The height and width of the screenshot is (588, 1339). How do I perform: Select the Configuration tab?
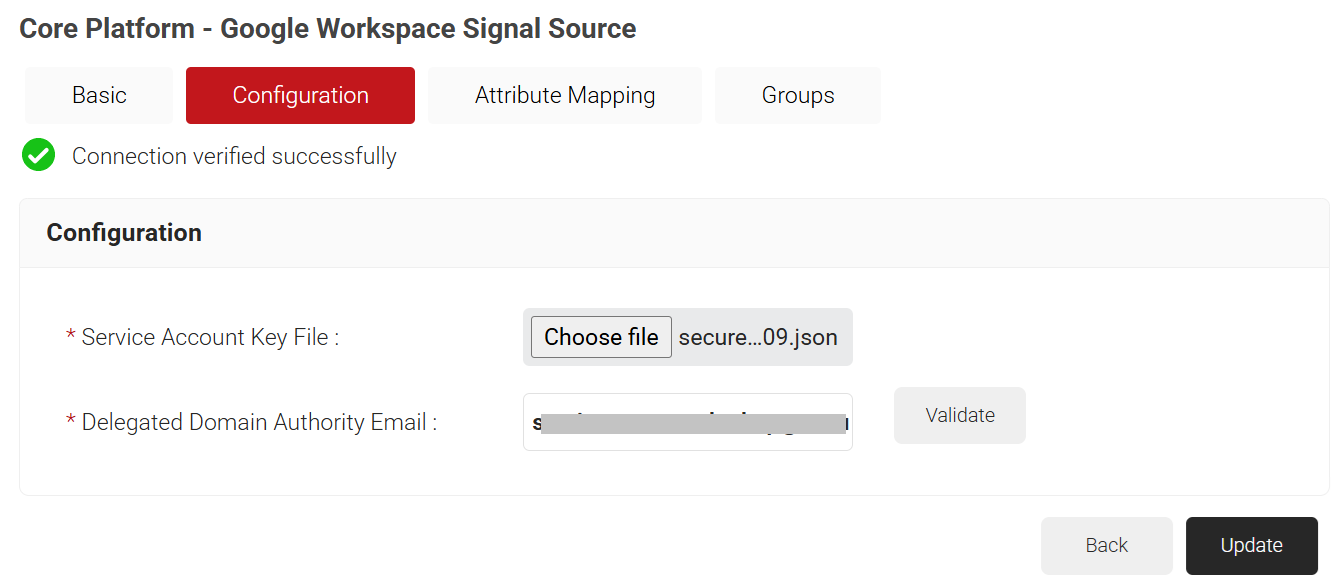(300, 96)
